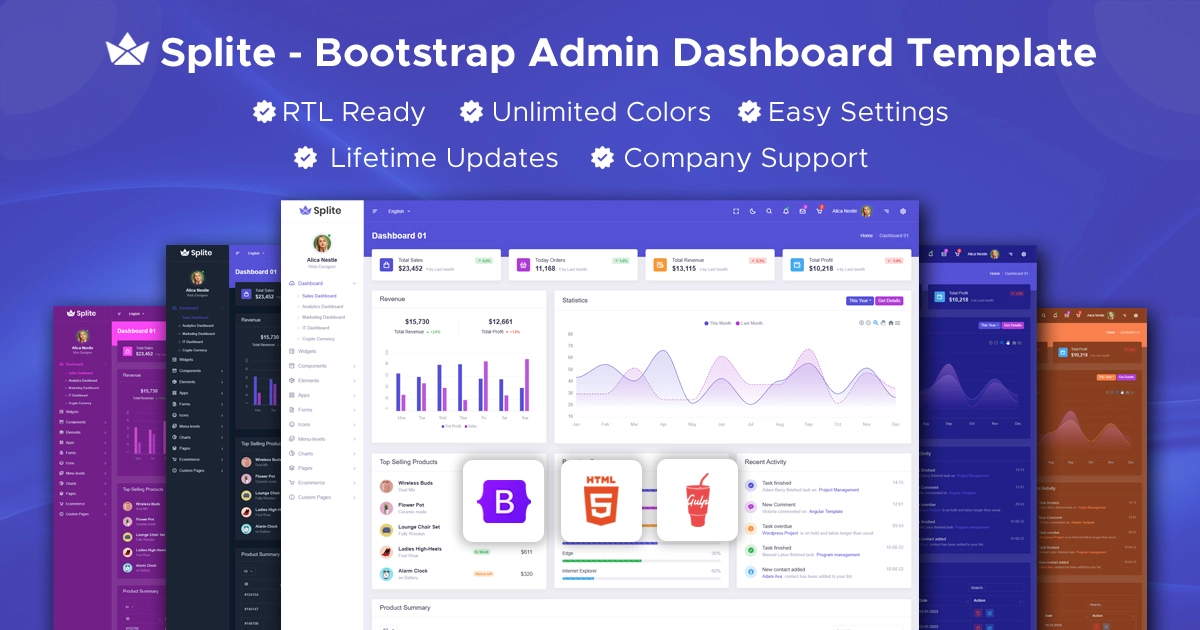Open shopping cart icon in white dashboard header
The image size is (1200, 630).
(819, 211)
